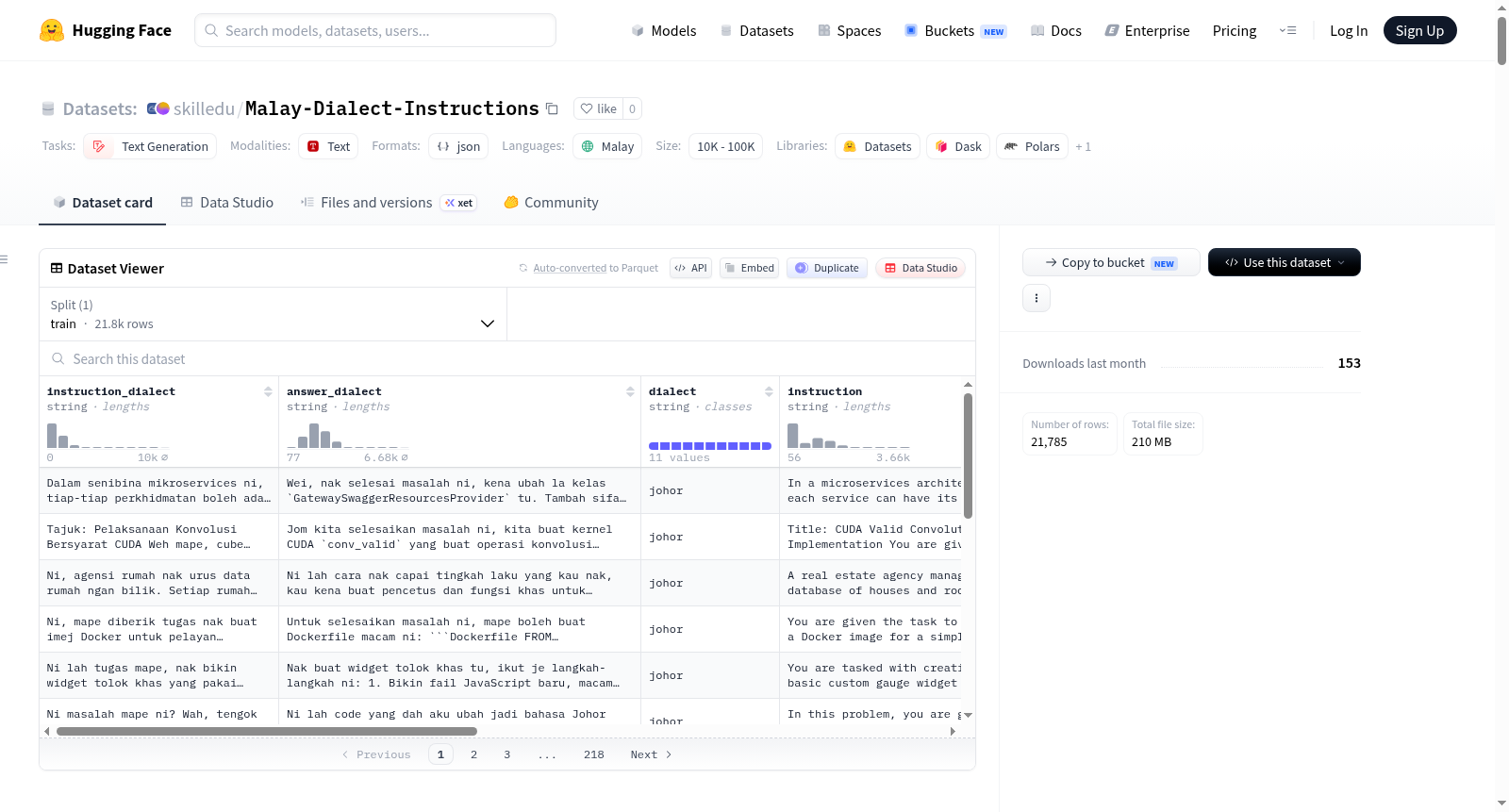Click the skilledu organization avatar icon
Screen dimensions: 1509x812
(158, 108)
